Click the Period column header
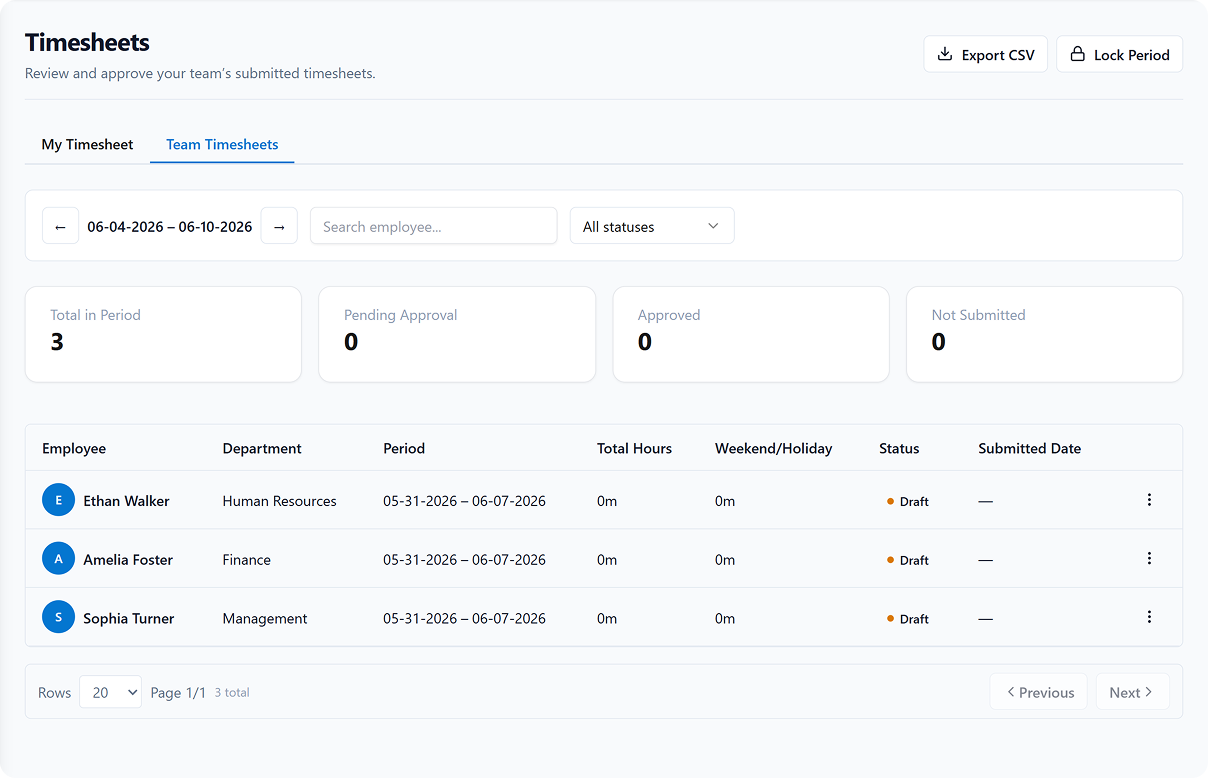1208x778 pixels. coord(404,448)
